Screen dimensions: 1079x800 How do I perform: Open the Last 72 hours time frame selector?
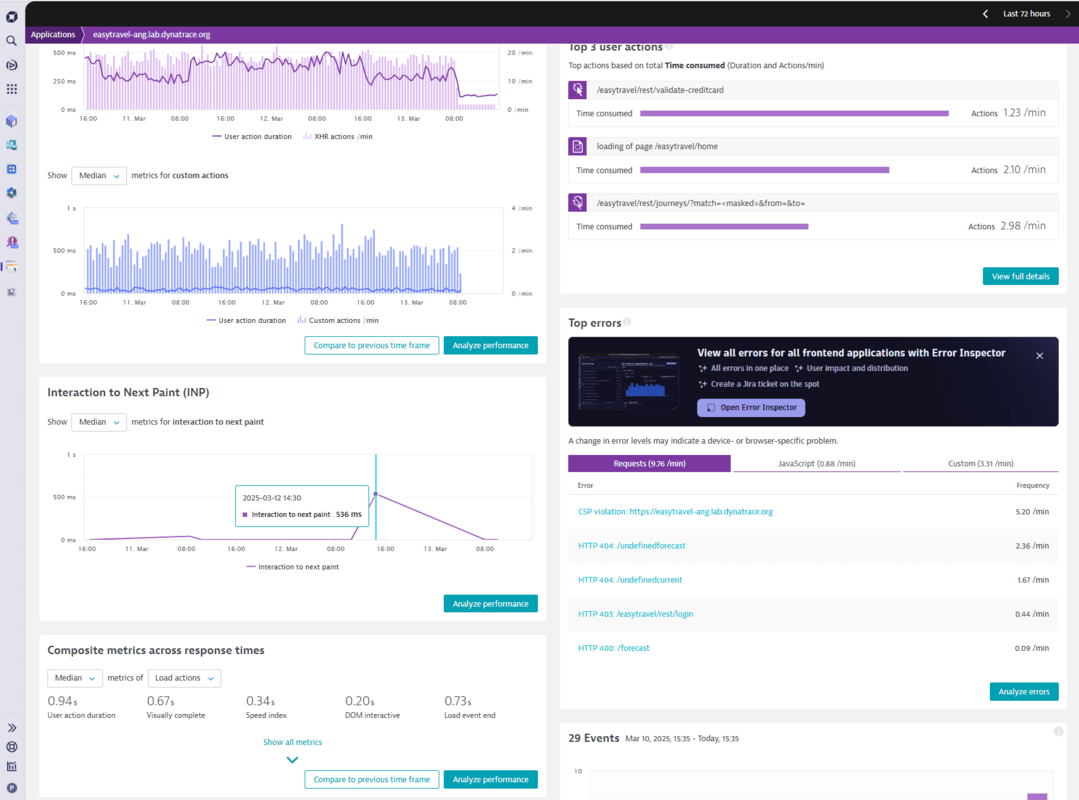click(x=1028, y=13)
